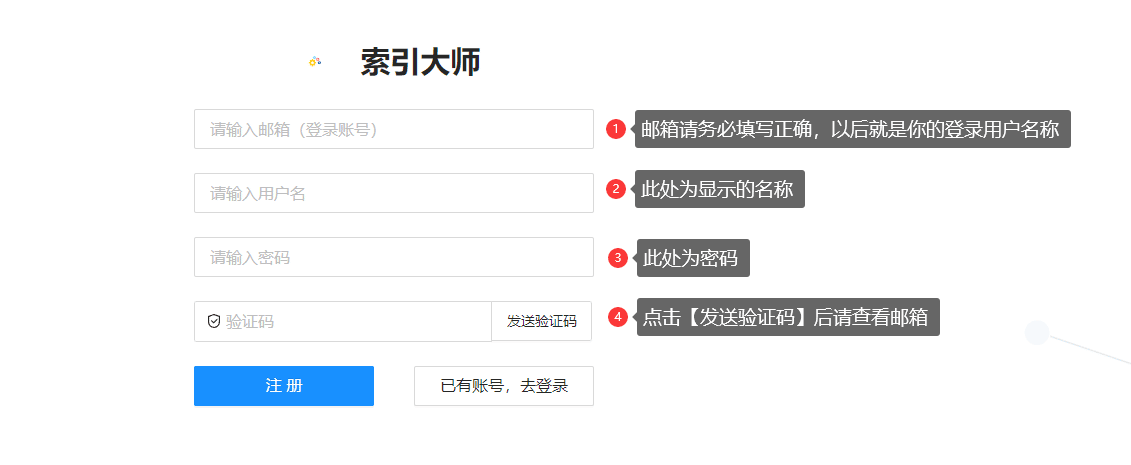Click 已有账号，去登录 button
The image size is (1131, 465).
click(x=503, y=386)
